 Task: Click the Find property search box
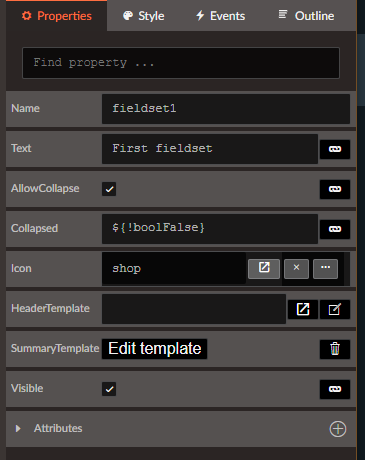[181, 63]
